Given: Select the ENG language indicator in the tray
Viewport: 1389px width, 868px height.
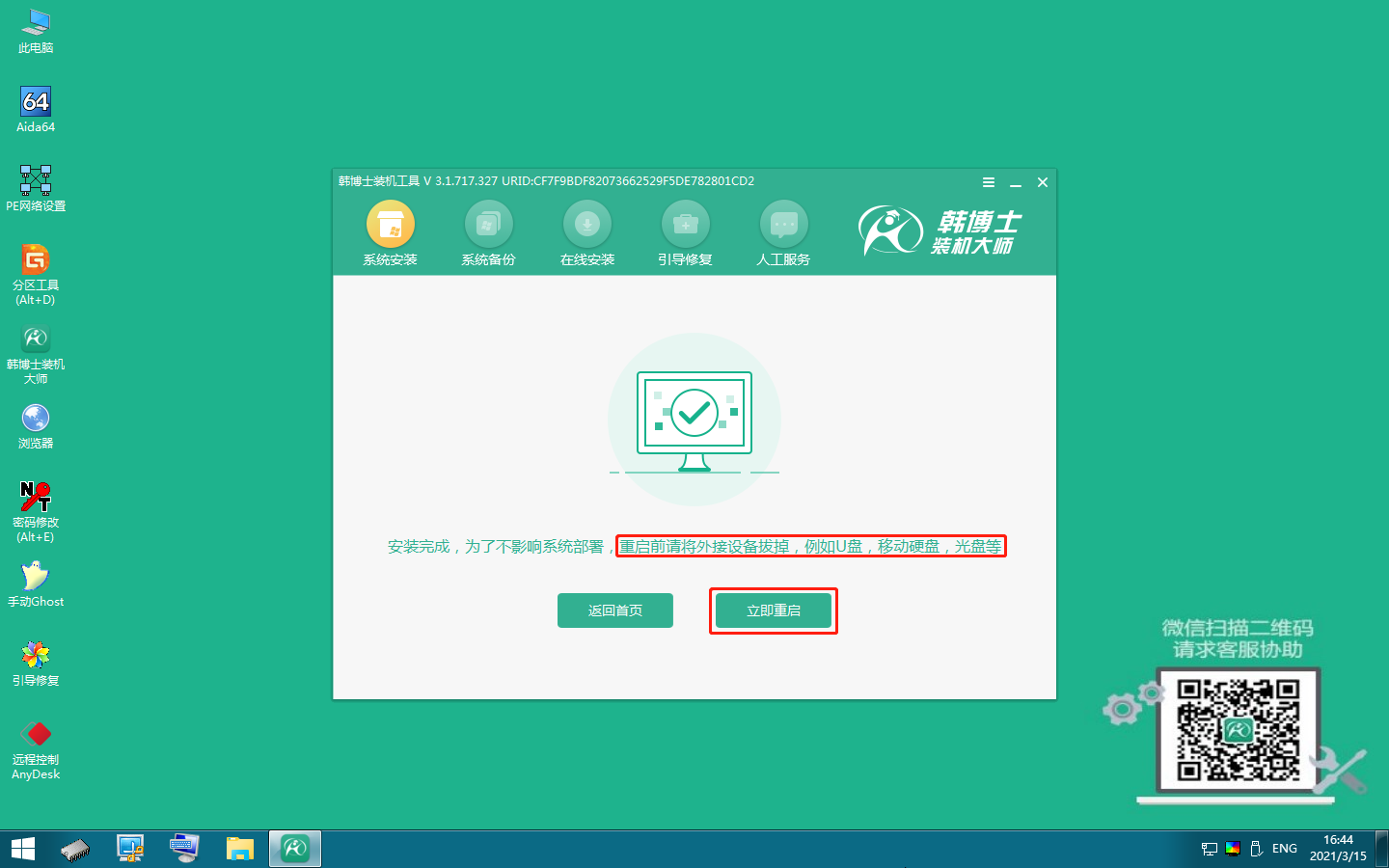Looking at the screenshot, I should [1285, 848].
